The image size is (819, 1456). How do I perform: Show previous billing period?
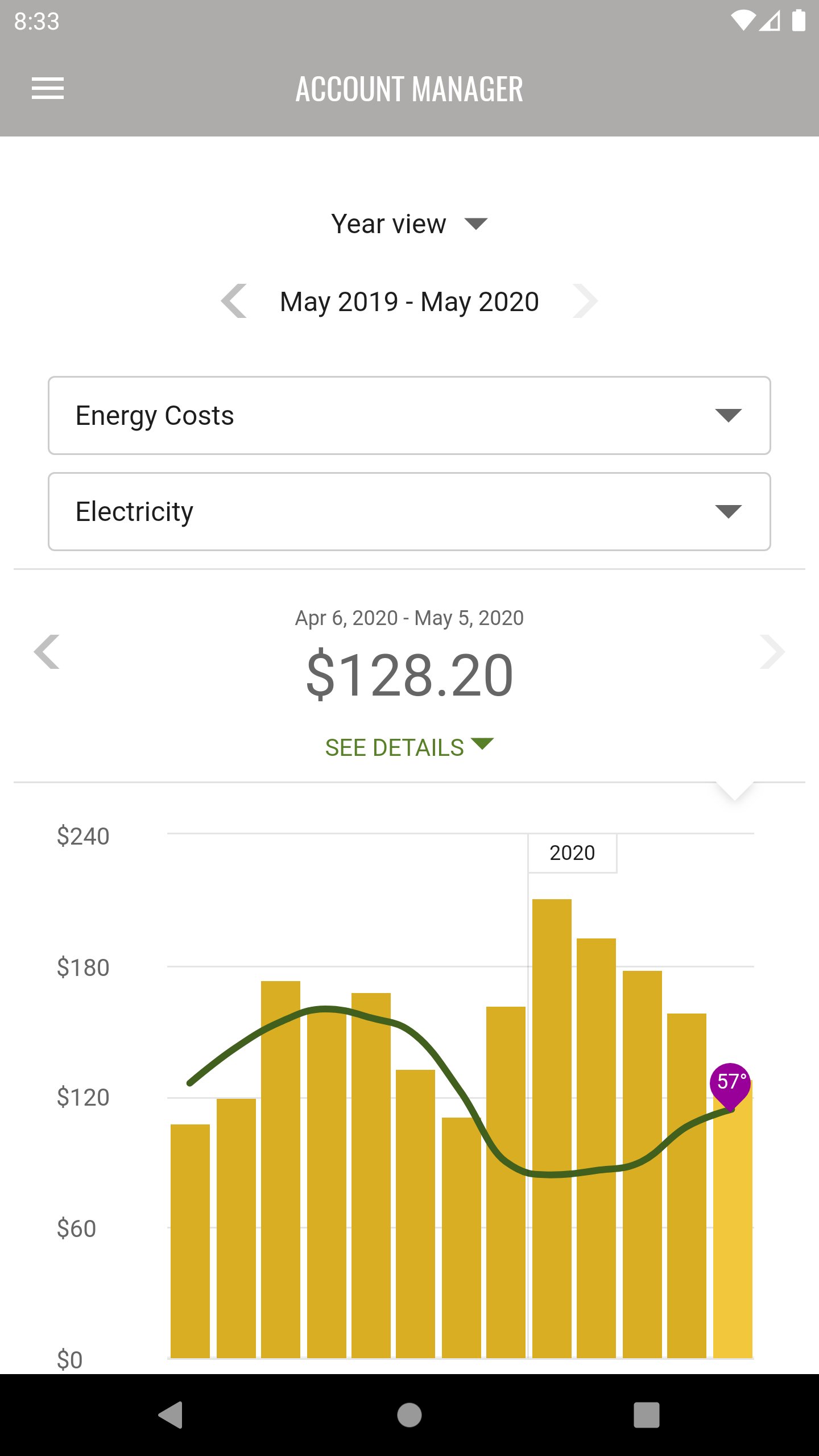pos(47,652)
